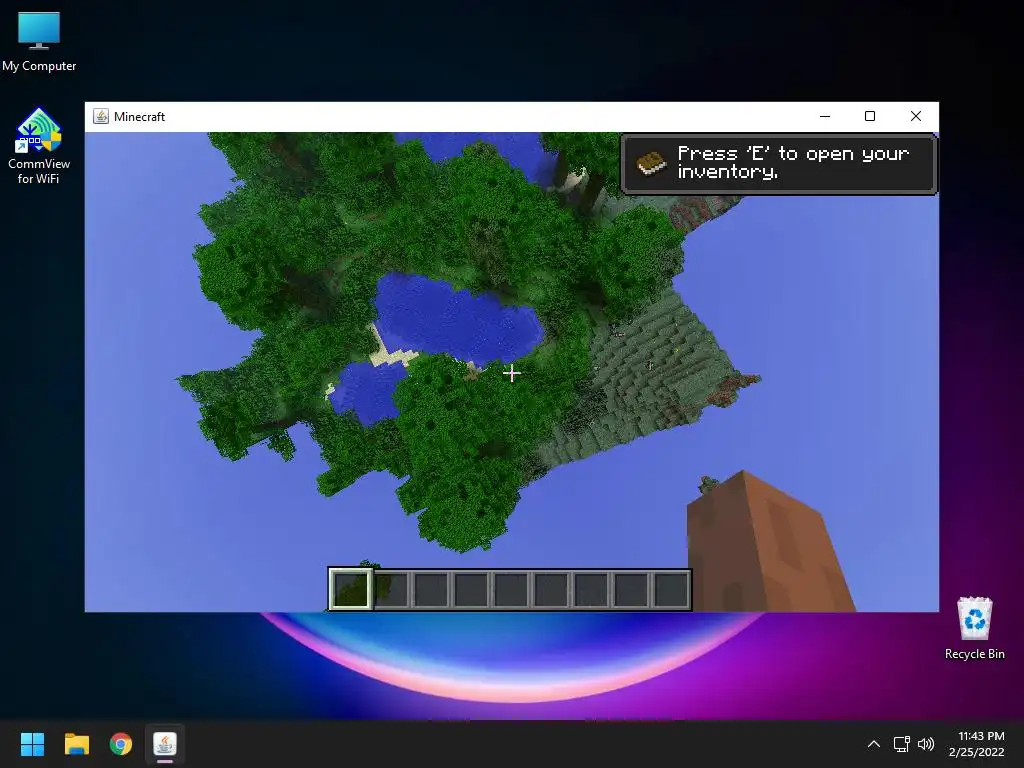1024x768 pixels.
Task: Open My Computer desktop icon
Action: coord(39,40)
